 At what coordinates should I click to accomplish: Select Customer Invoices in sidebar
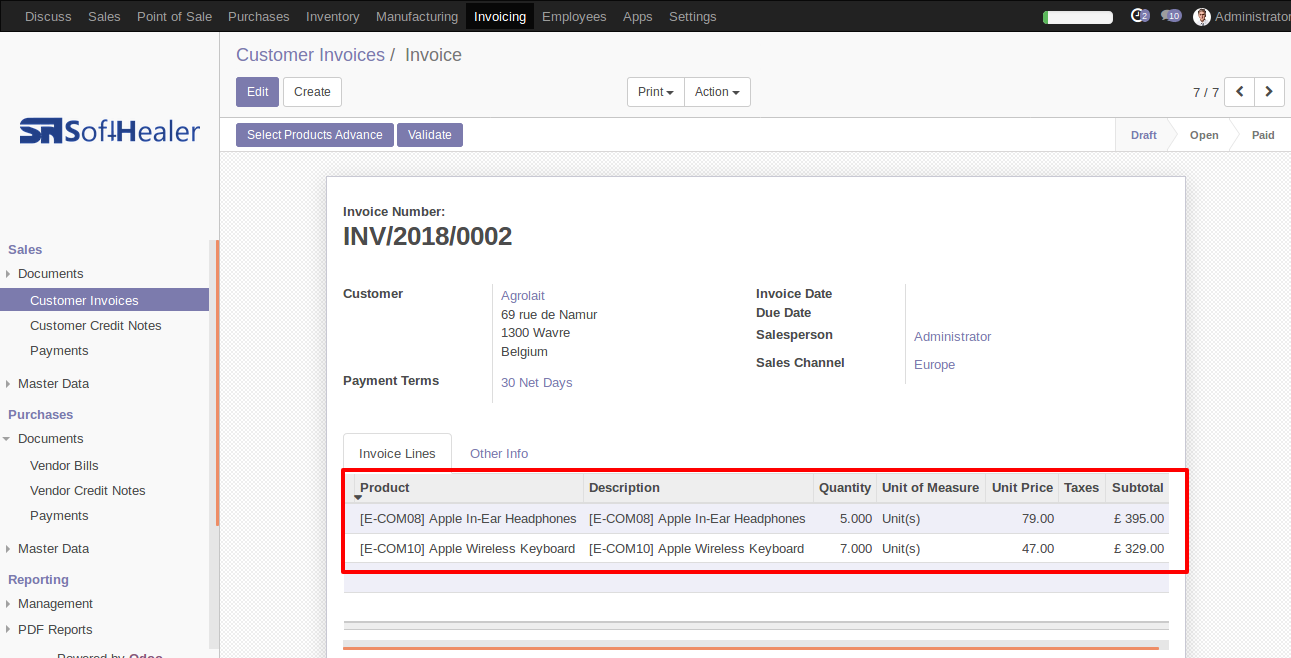click(x=104, y=300)
